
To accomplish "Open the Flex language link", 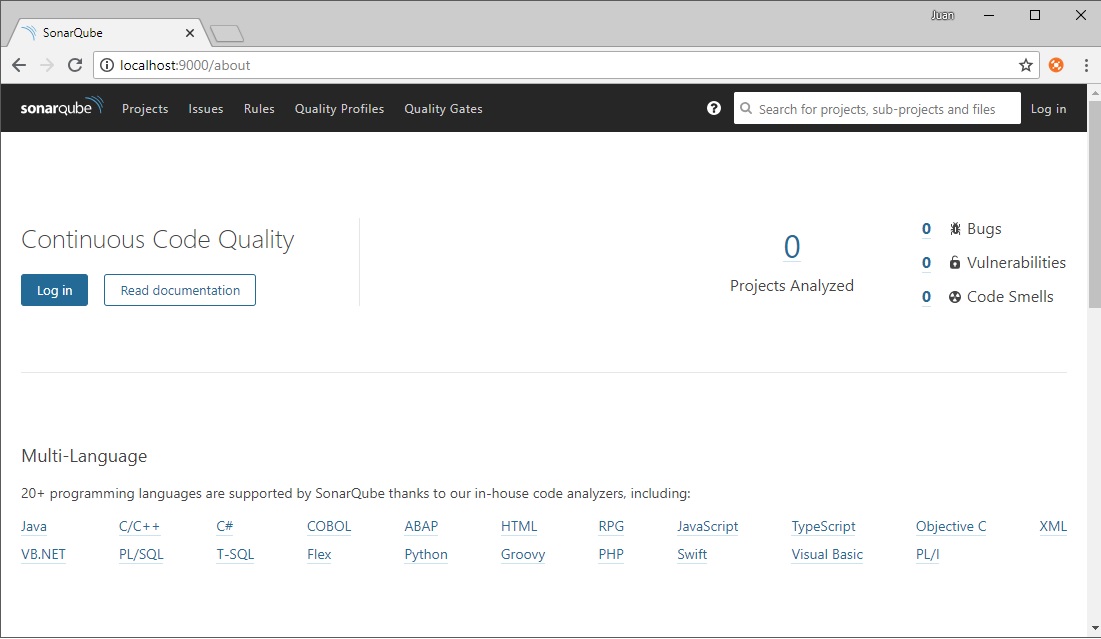I will click(x=319, y=555).
